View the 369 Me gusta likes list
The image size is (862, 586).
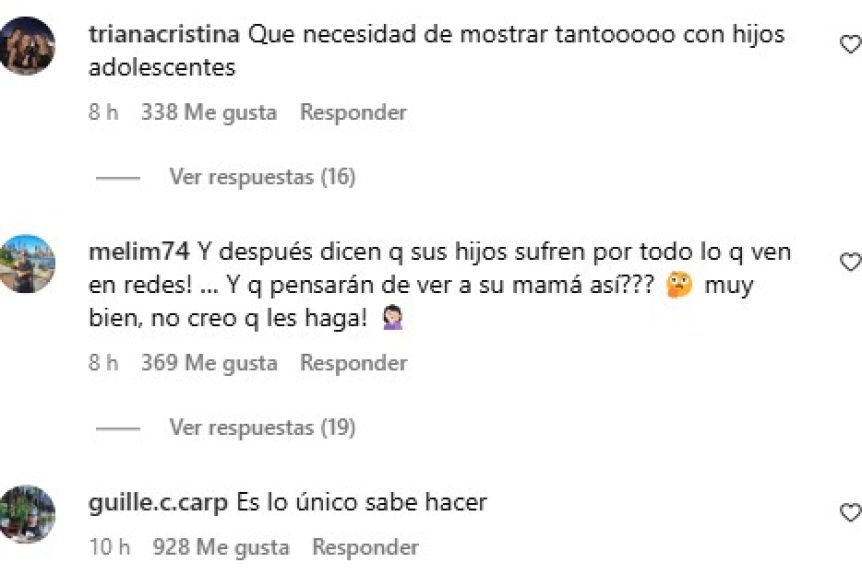point(209,363)
